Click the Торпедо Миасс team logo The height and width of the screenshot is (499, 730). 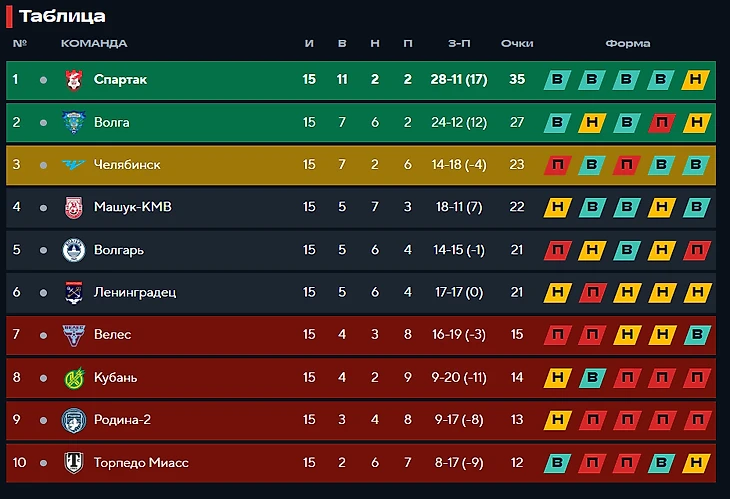[x=74, y=462]
